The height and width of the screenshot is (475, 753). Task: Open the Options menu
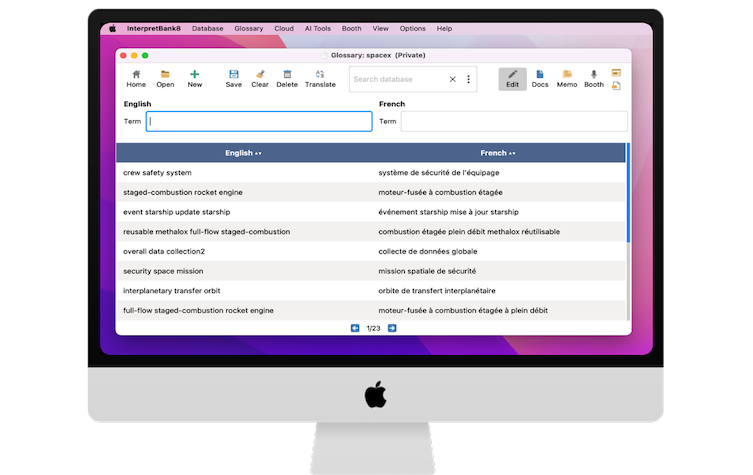[x=413, y=28]
